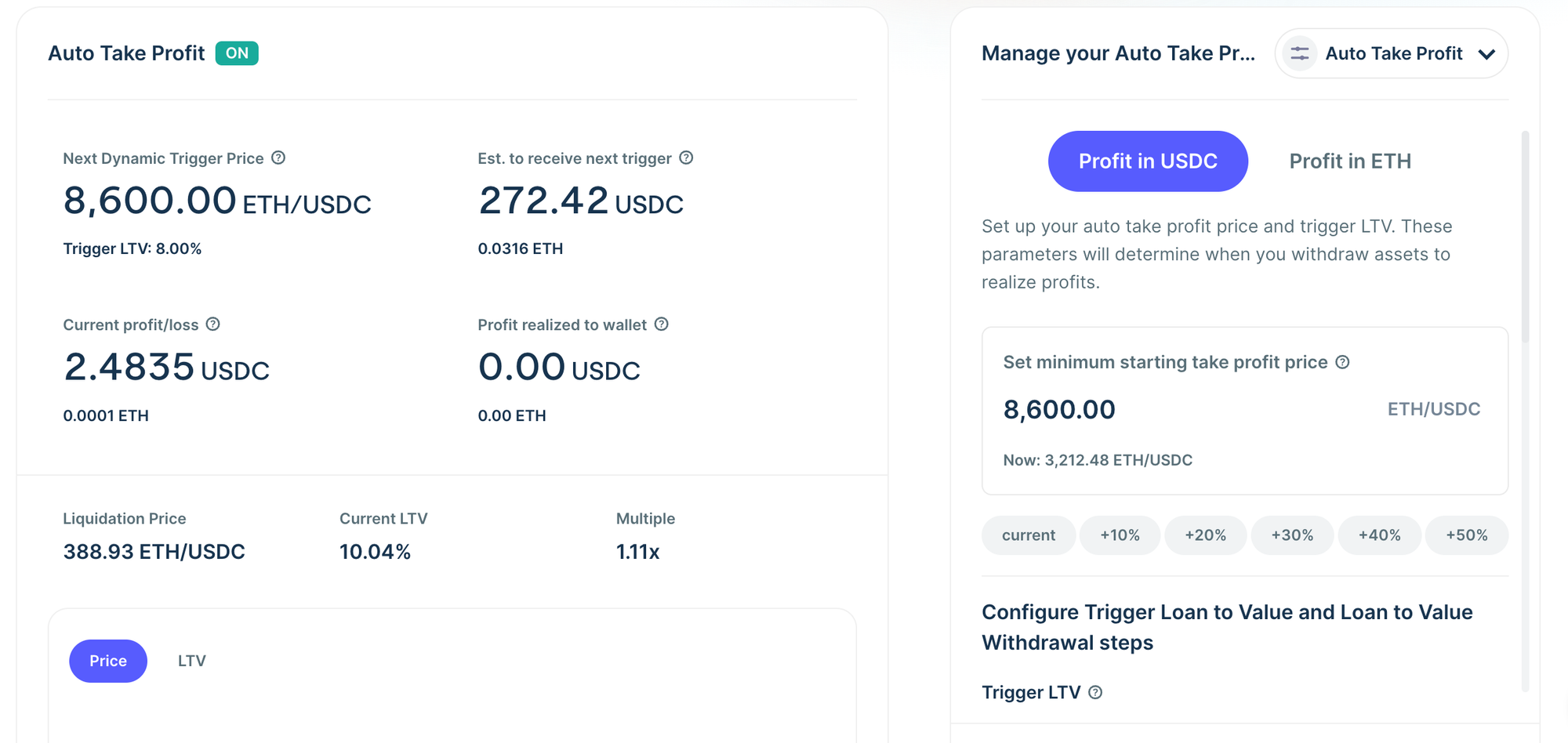Switch to the Profit in ETH tab
The width and height of the screenshot is (1568, 743).
coord(1350,161)
